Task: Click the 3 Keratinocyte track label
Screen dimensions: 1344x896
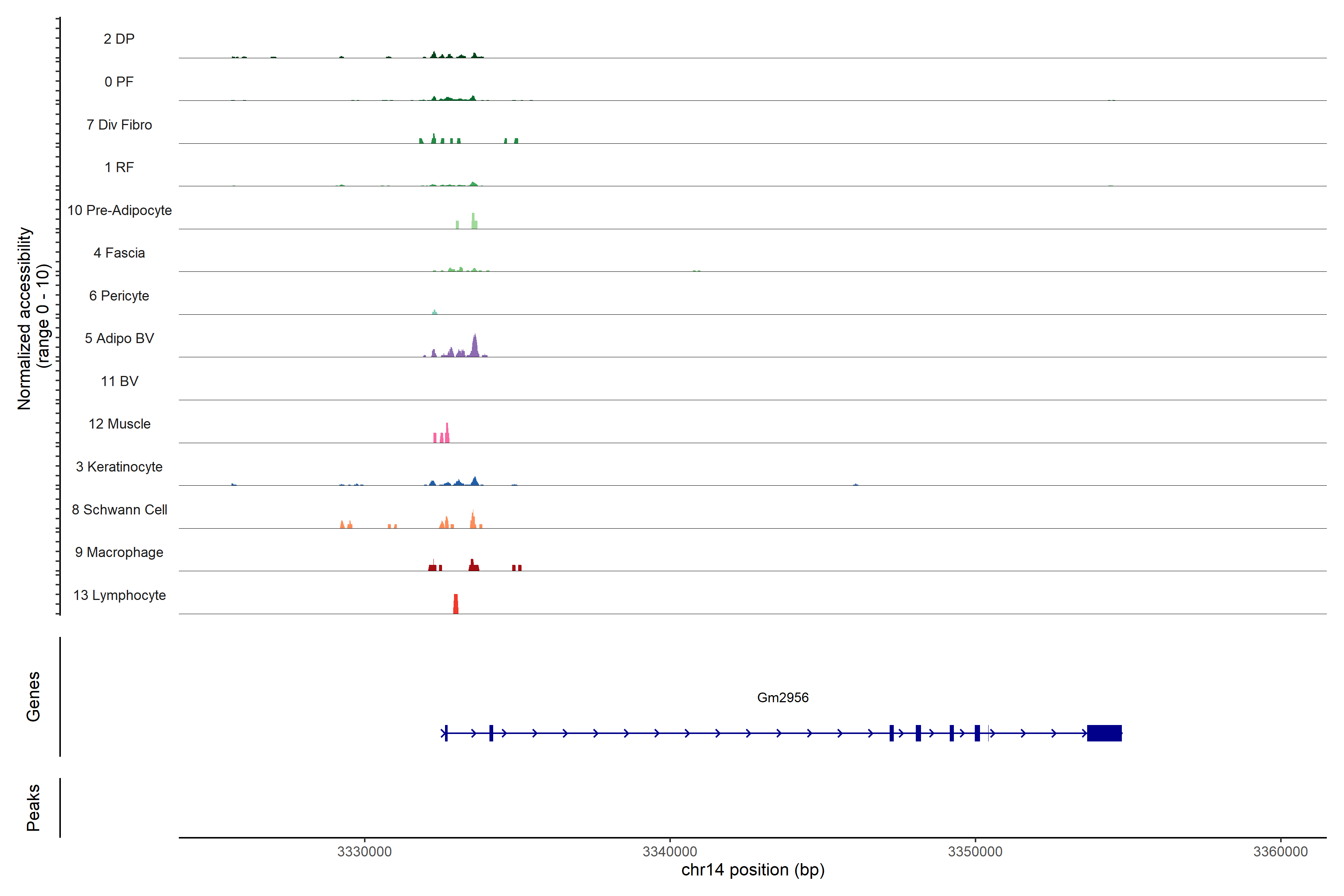Action: 119,467
